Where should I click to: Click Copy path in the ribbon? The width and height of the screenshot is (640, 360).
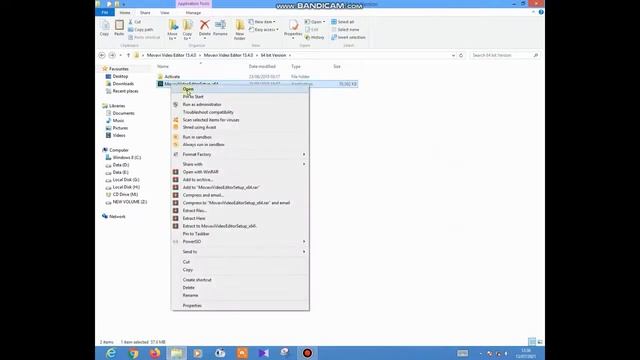tap(141, 29)
